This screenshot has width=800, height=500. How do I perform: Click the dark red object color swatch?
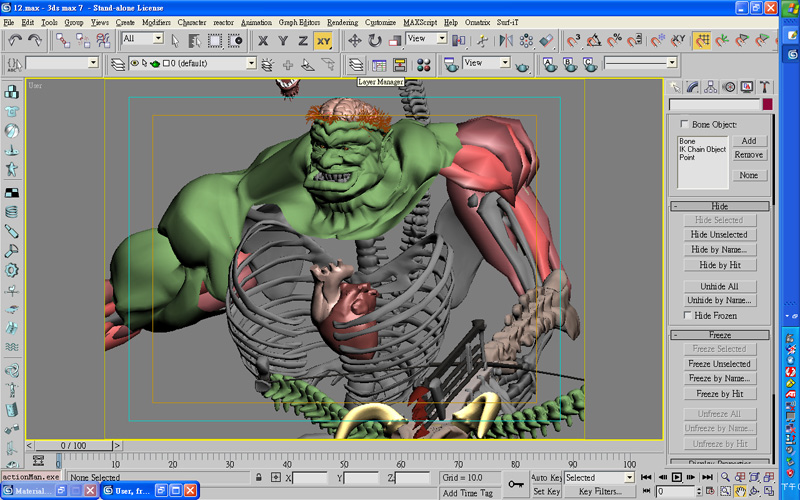click(767, 105)
